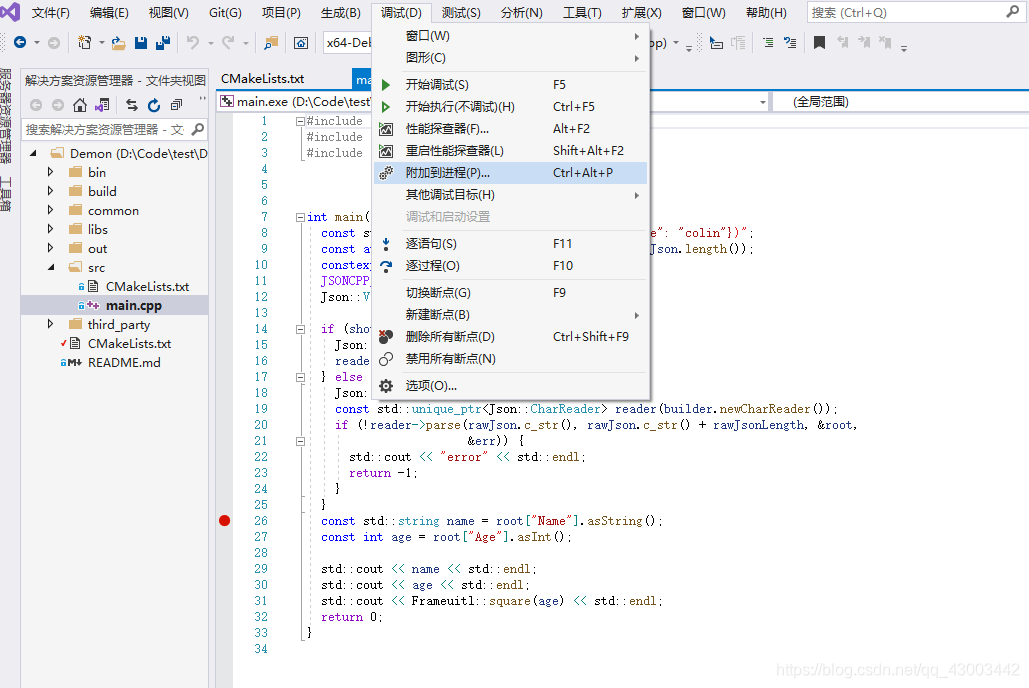The height and width of the screenshot is (688, 1029).
Task: Choose 开始执行(不调试)(H) menu item
Action: [x=511, y=106]
